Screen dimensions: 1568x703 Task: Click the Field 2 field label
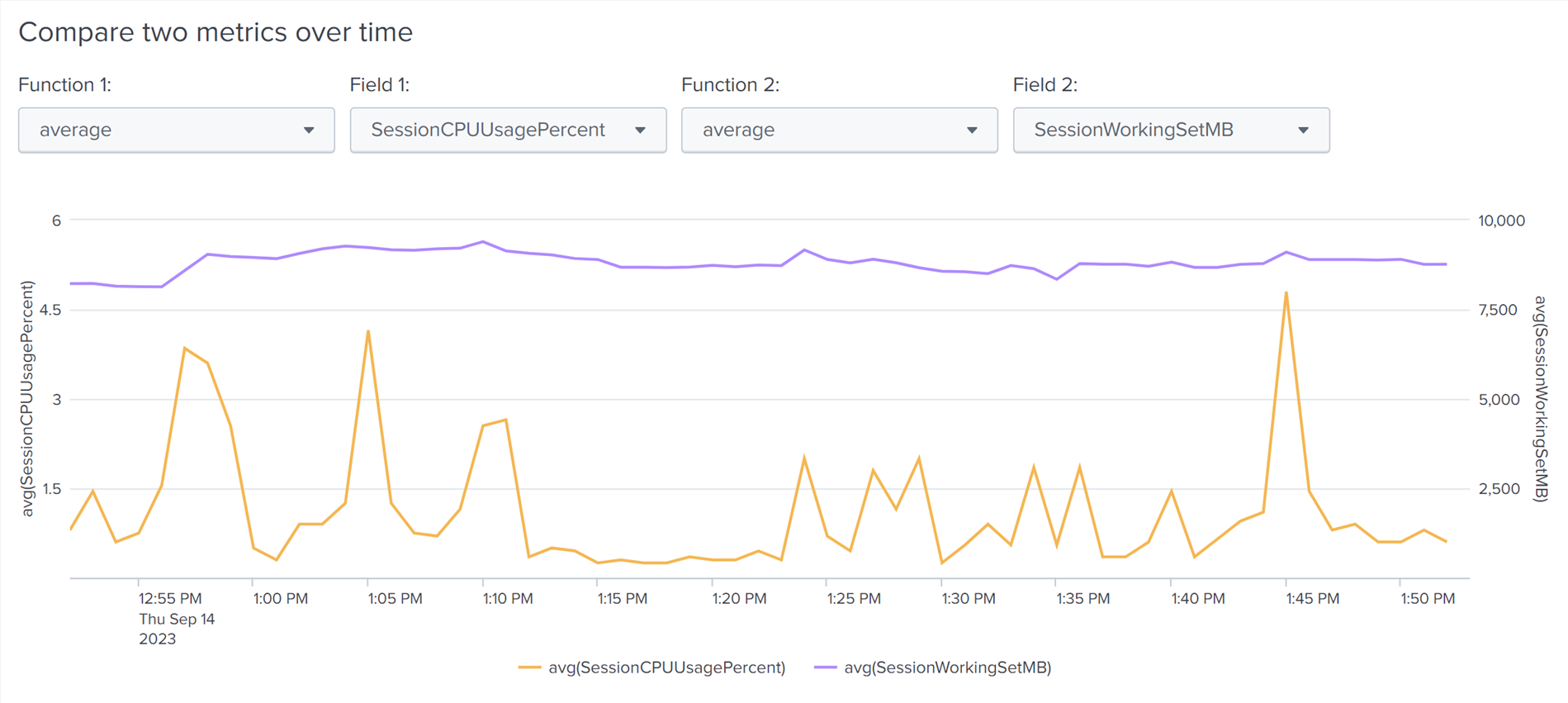coord(1045,85)
